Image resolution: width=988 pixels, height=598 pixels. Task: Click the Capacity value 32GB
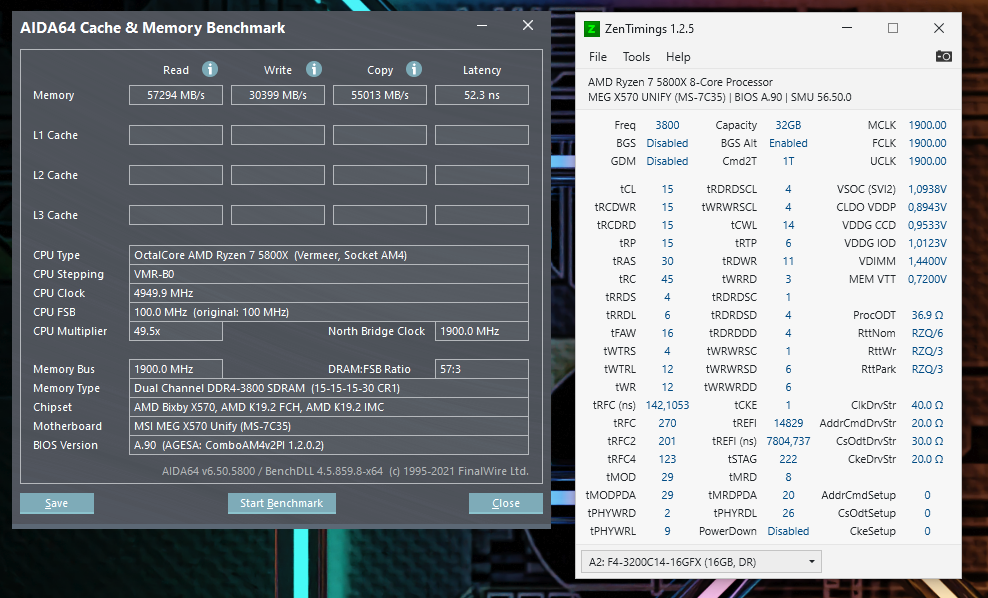pos(788,125)
